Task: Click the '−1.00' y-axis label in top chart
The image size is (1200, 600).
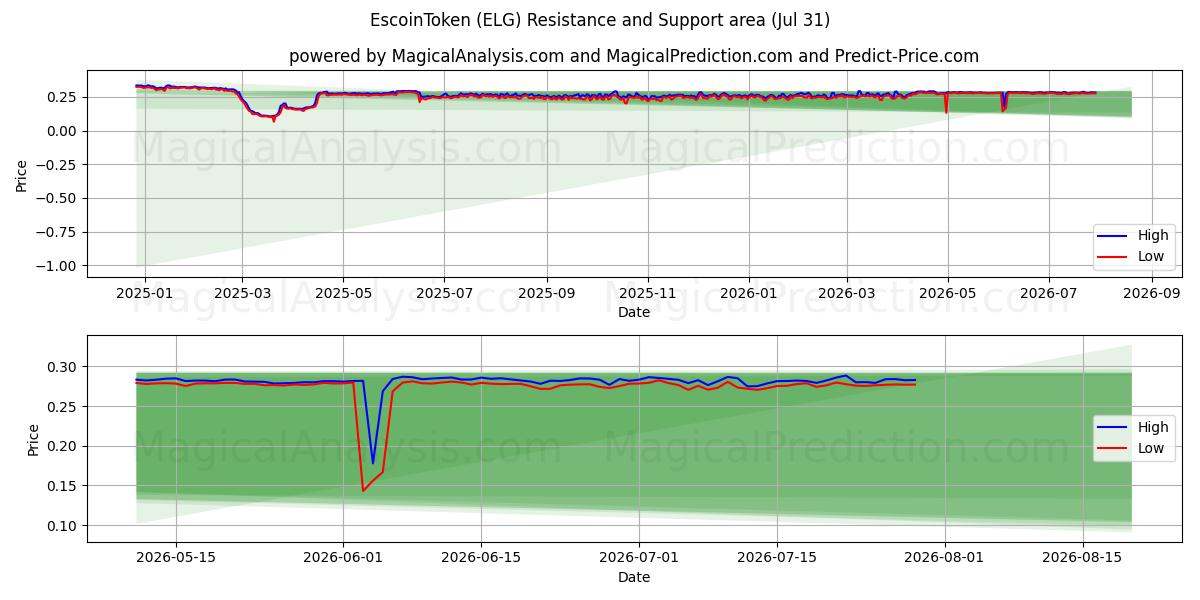Action: pos(59,266)
